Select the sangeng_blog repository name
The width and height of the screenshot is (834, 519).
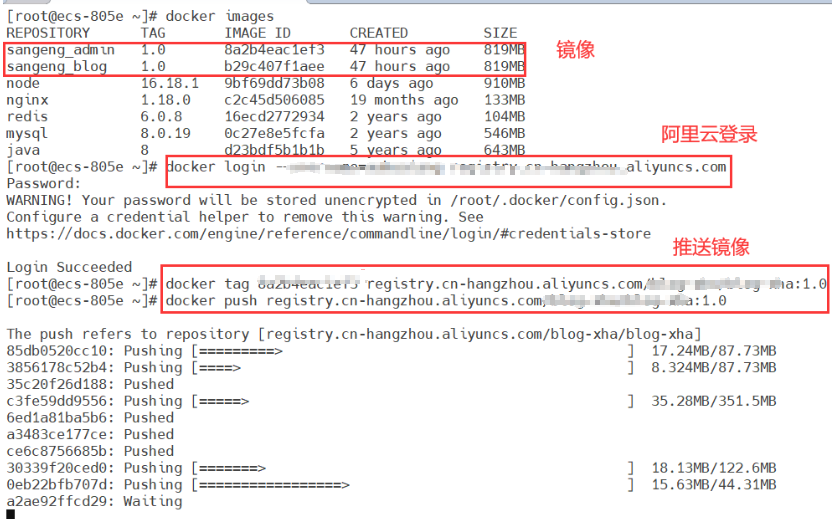coord(57,67)
